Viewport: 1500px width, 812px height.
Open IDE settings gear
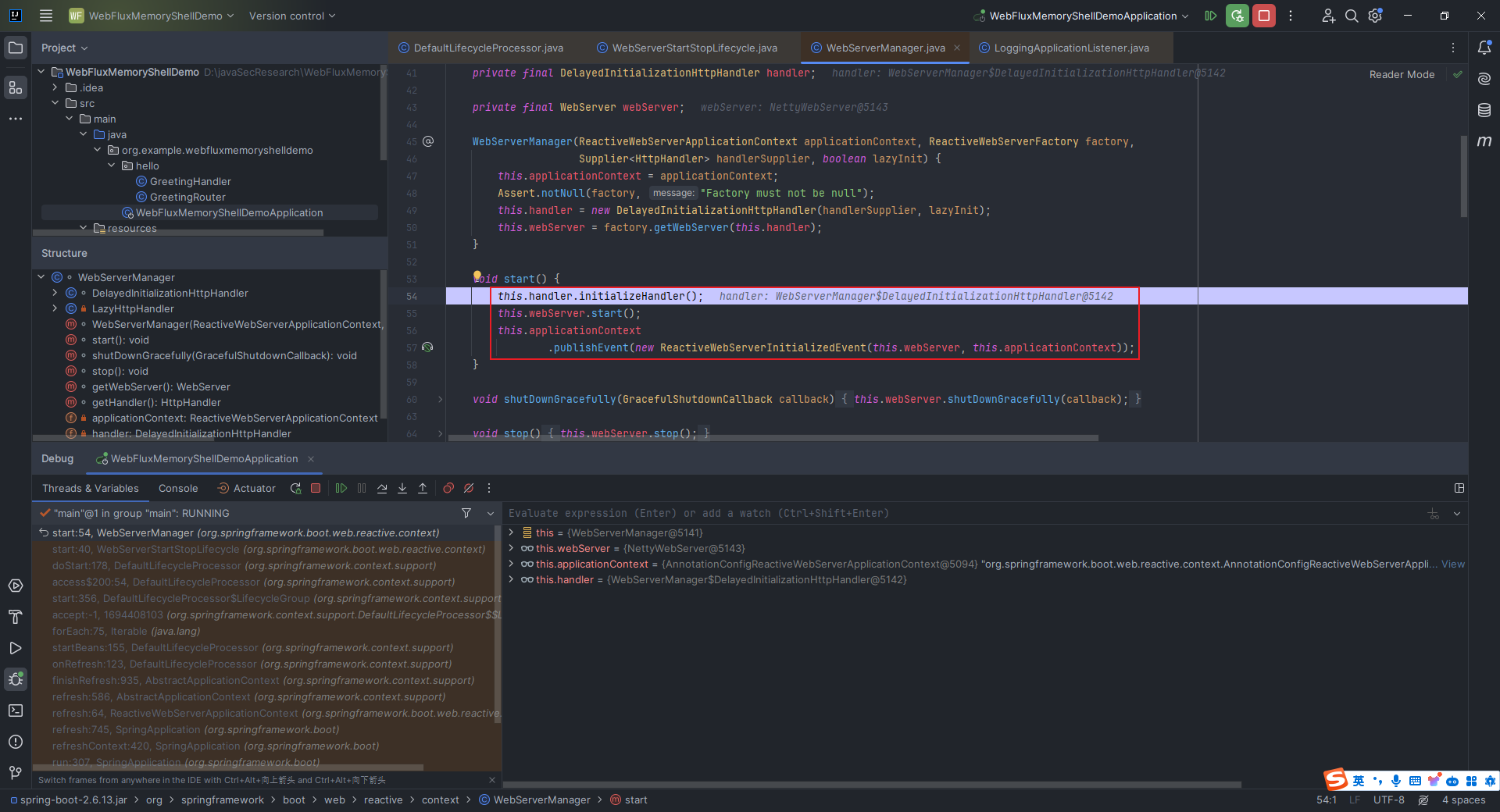1376,16
